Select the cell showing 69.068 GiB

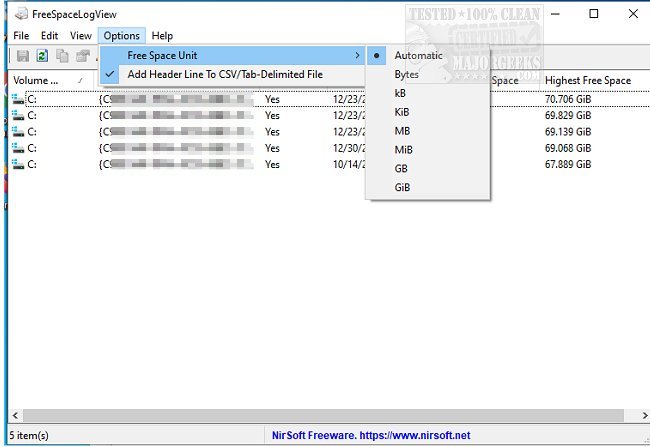568,148
